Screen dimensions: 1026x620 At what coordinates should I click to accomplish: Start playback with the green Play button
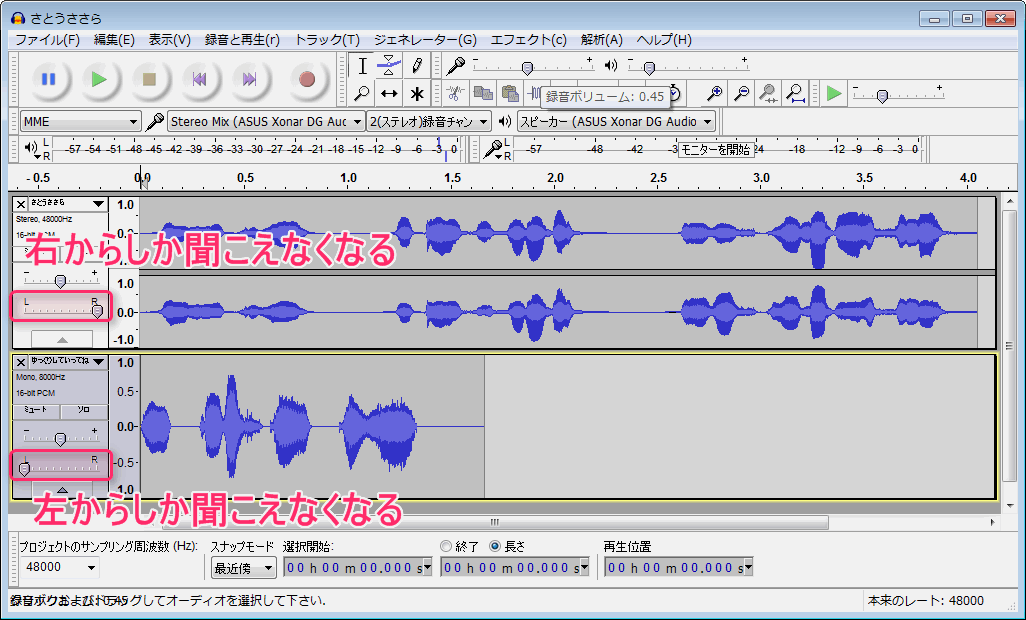click(99, 79)
